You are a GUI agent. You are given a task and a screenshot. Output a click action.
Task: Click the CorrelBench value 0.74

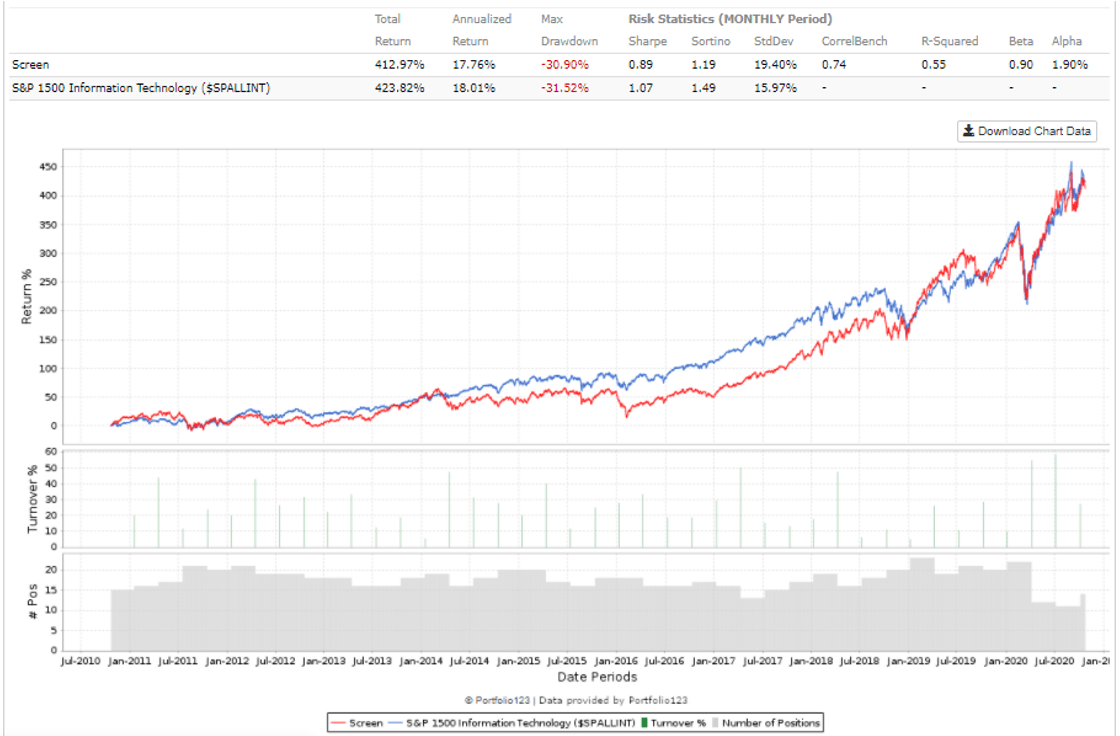(834, 65)
